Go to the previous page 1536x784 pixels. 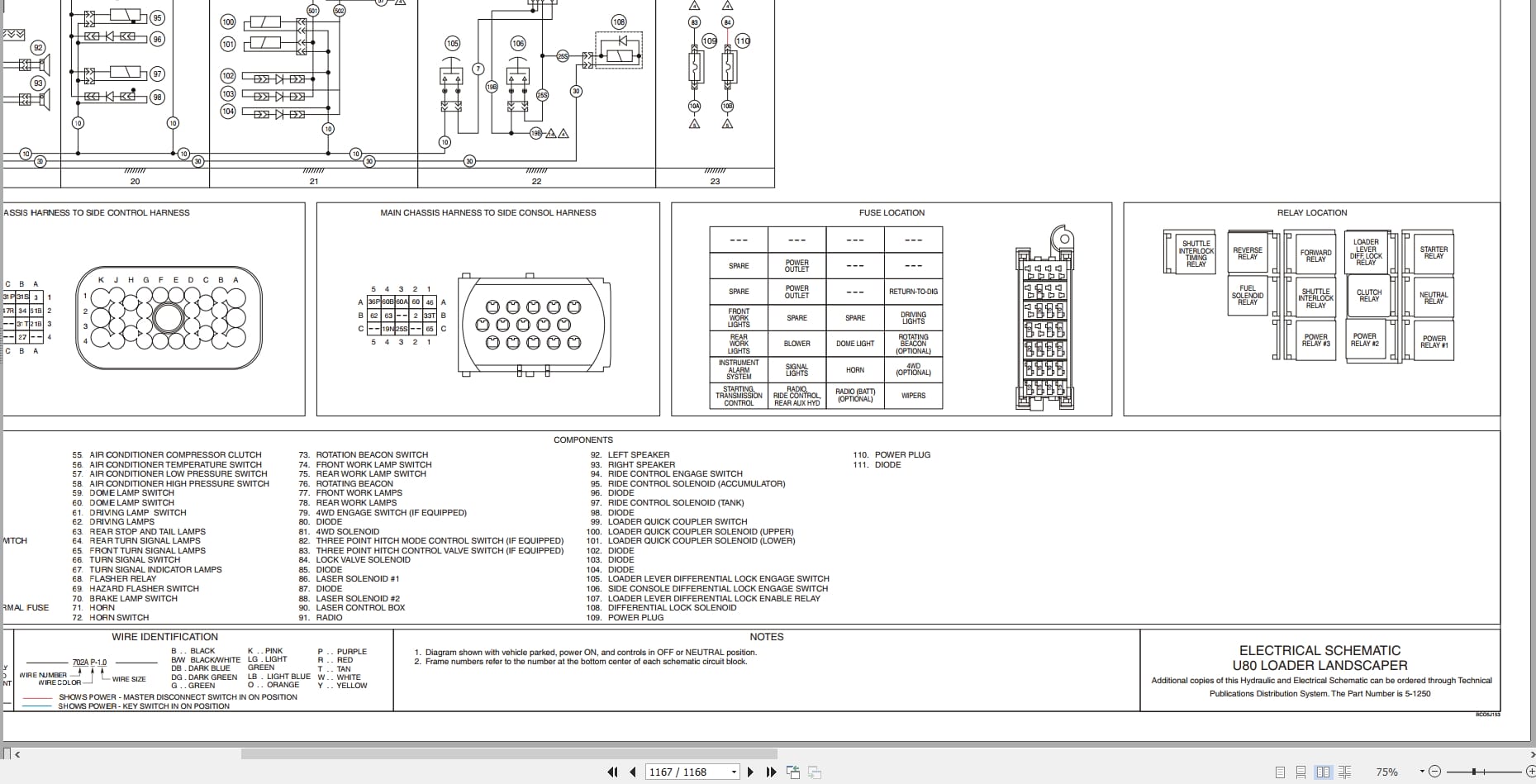click(x=632, y=772)
